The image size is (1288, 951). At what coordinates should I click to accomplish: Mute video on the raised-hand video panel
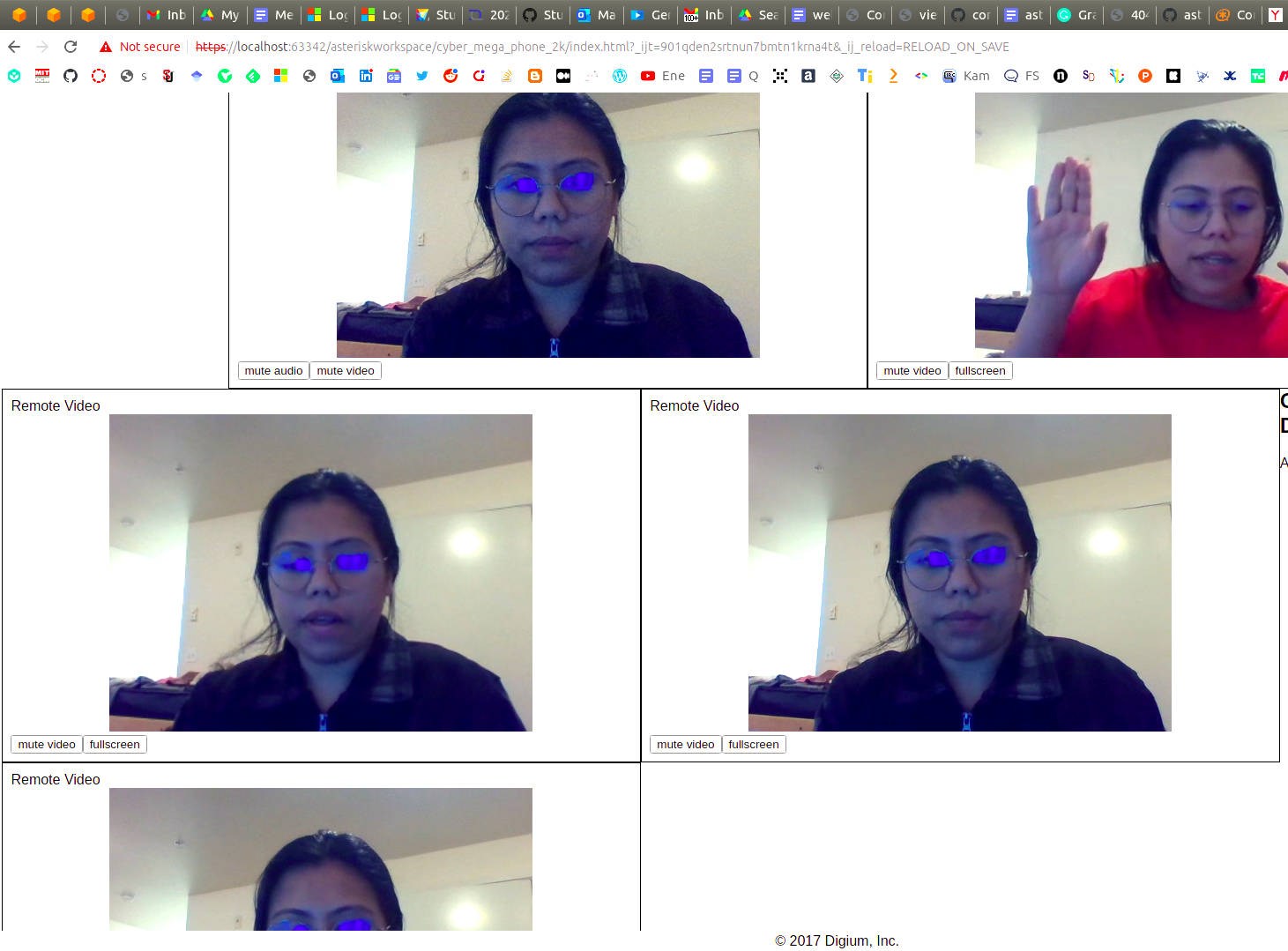(912, 371)
